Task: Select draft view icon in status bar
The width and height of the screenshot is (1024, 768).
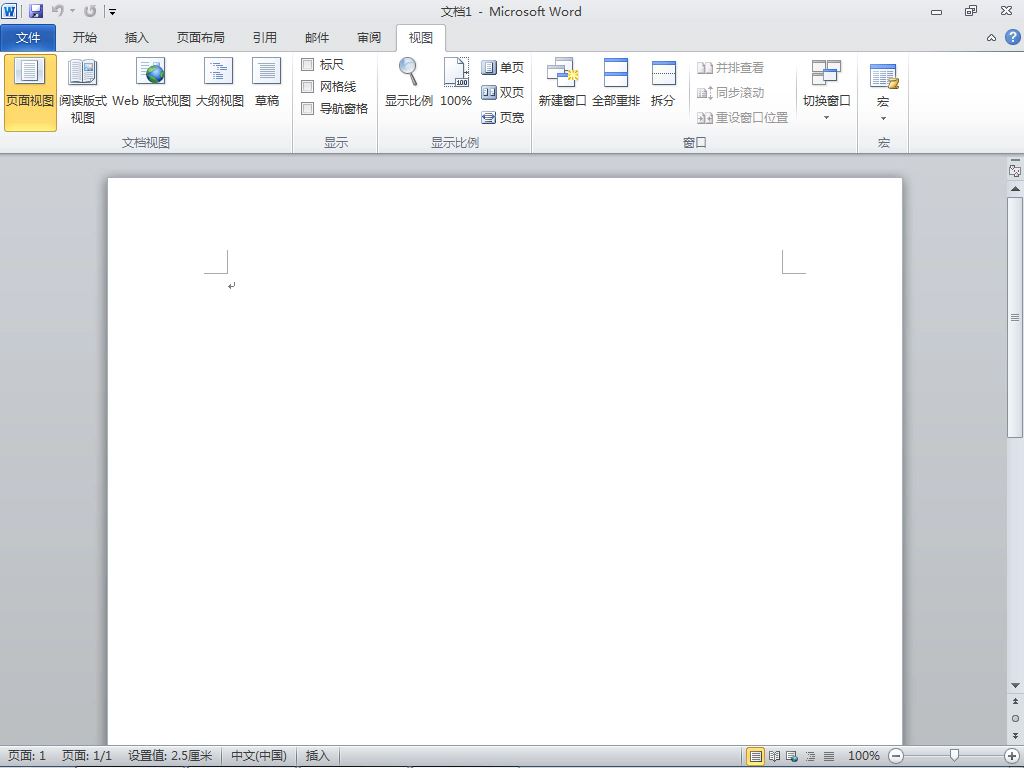Action: tap(829, 756)
